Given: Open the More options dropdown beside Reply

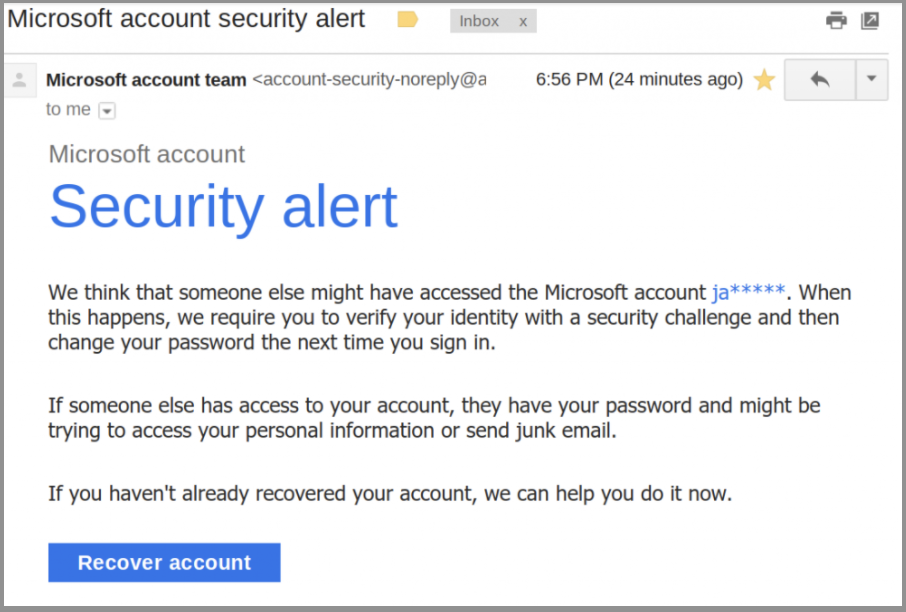Looking at the screenshot, I should 871,80.
